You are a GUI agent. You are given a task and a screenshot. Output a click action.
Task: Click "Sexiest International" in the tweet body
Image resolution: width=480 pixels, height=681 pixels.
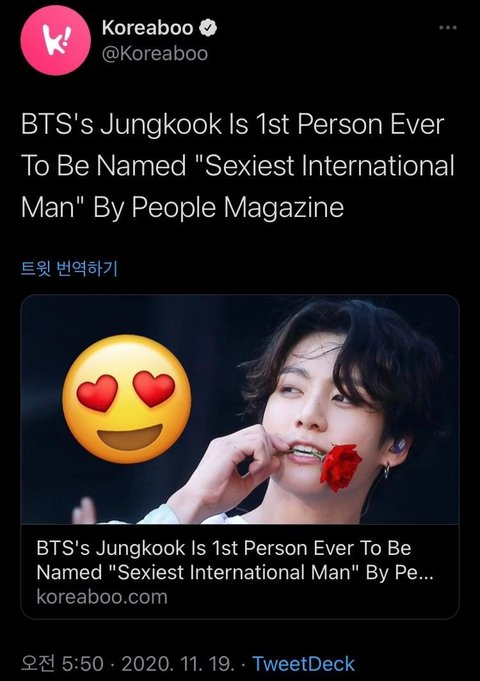(328, 166)
